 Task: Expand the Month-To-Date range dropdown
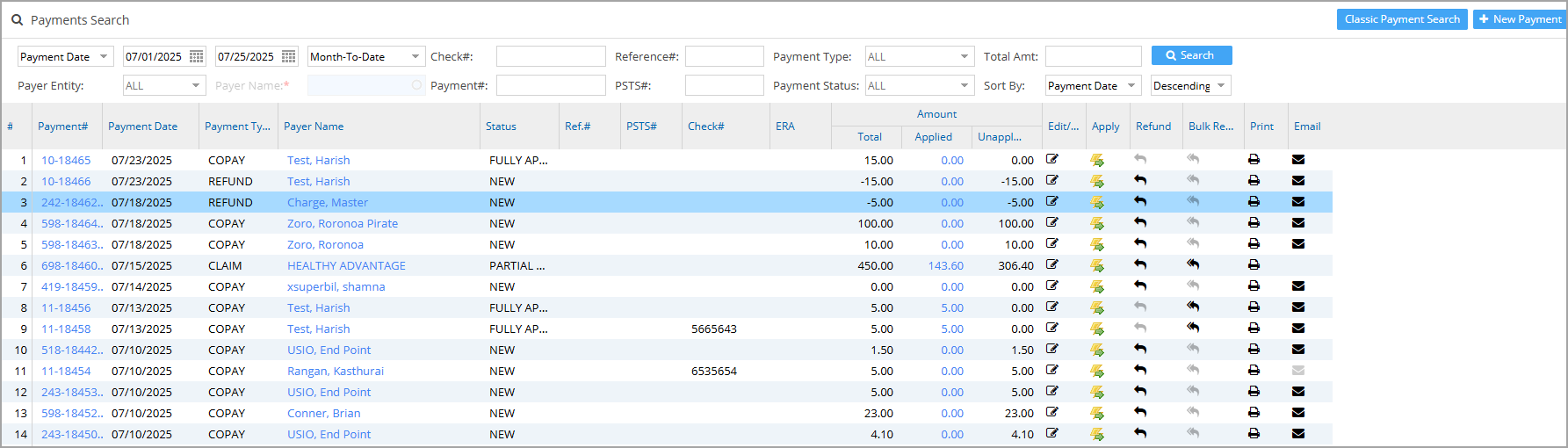[366, 56]
